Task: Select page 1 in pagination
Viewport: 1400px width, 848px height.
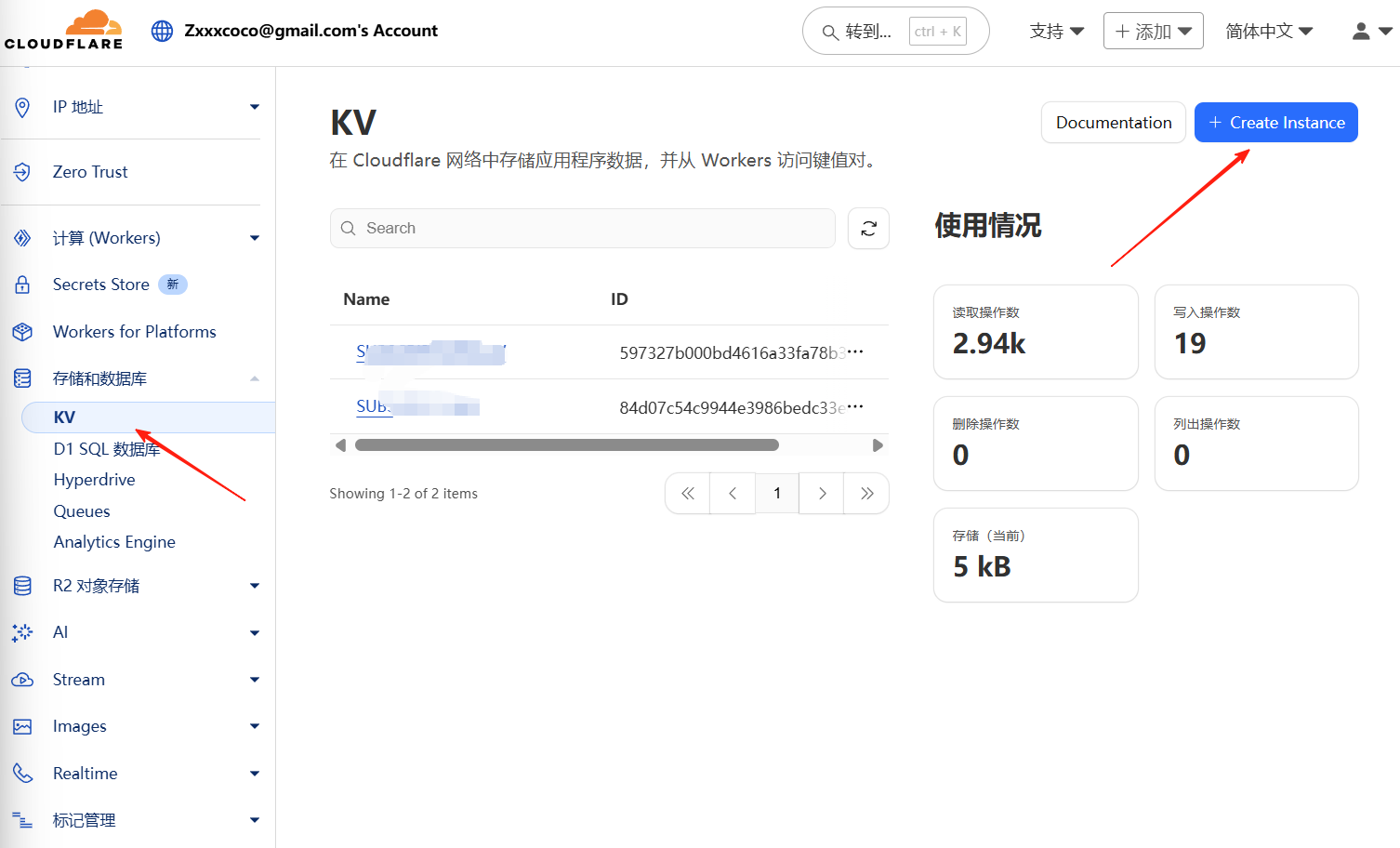Action: pos(777,494)
